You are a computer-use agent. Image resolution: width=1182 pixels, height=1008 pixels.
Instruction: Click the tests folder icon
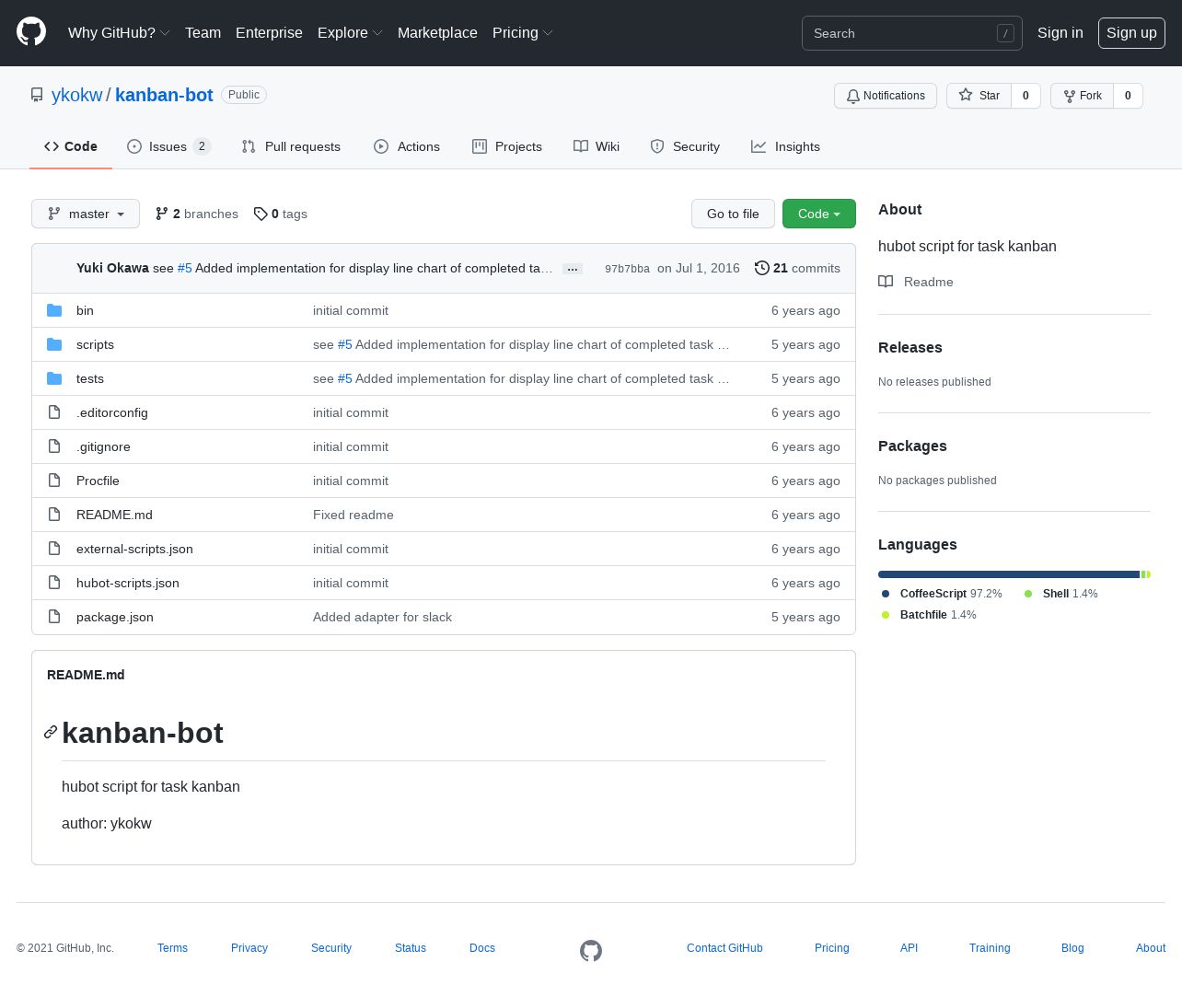tap(54, 378)
